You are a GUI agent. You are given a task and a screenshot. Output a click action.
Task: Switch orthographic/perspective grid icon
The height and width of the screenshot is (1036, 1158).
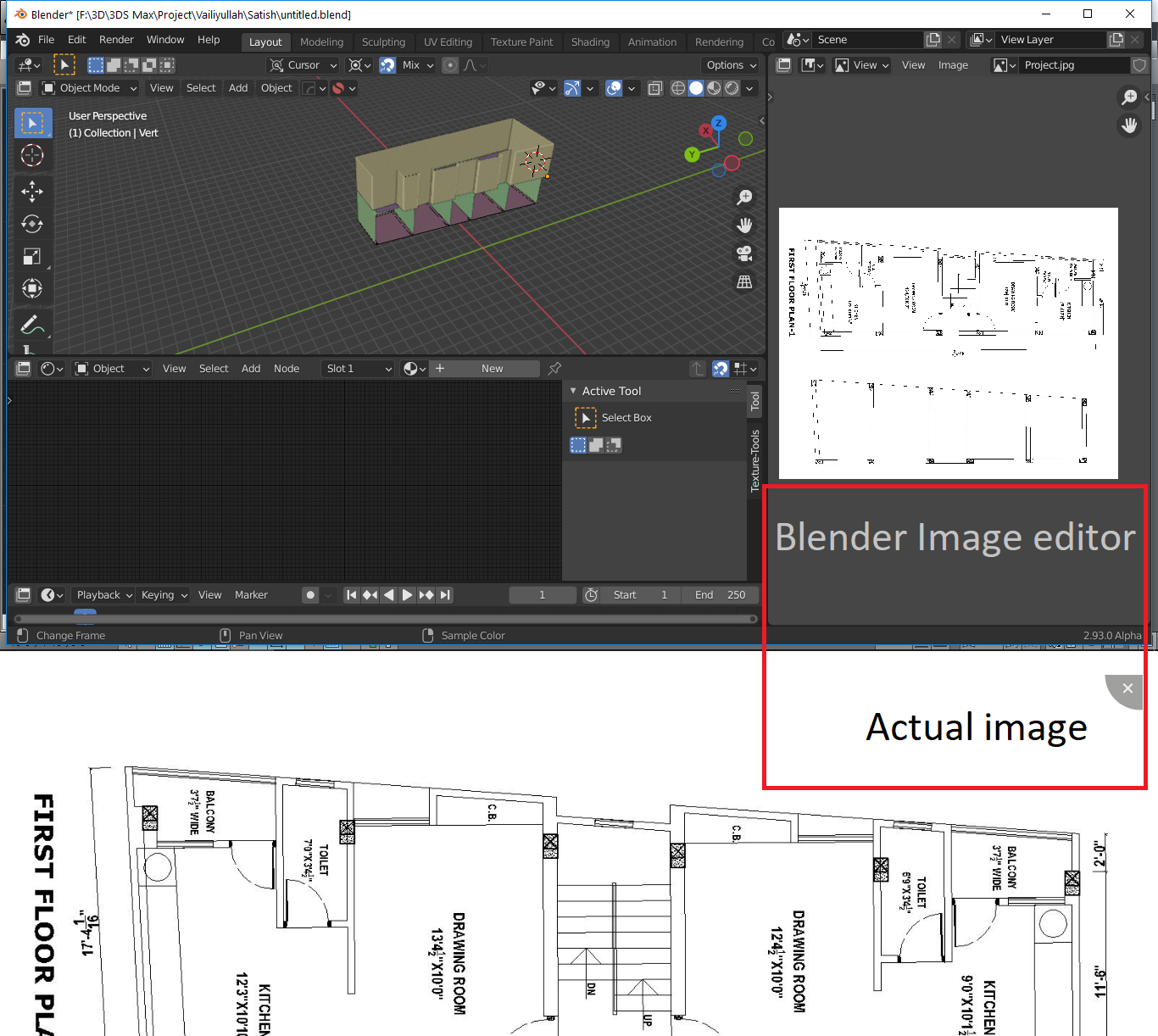pyautogui.click(x=744, y=281)
